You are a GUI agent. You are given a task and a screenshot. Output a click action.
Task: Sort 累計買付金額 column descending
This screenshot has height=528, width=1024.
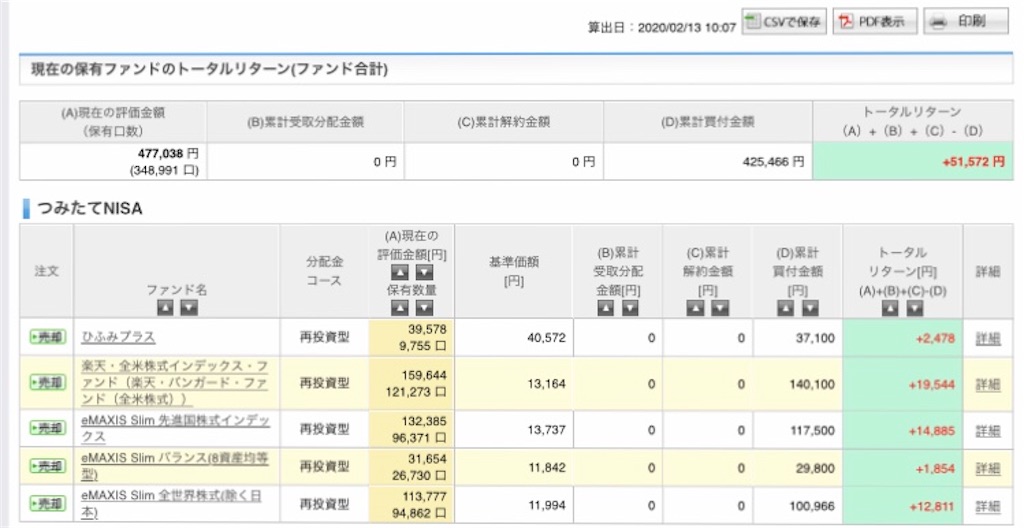click(810, 308)
